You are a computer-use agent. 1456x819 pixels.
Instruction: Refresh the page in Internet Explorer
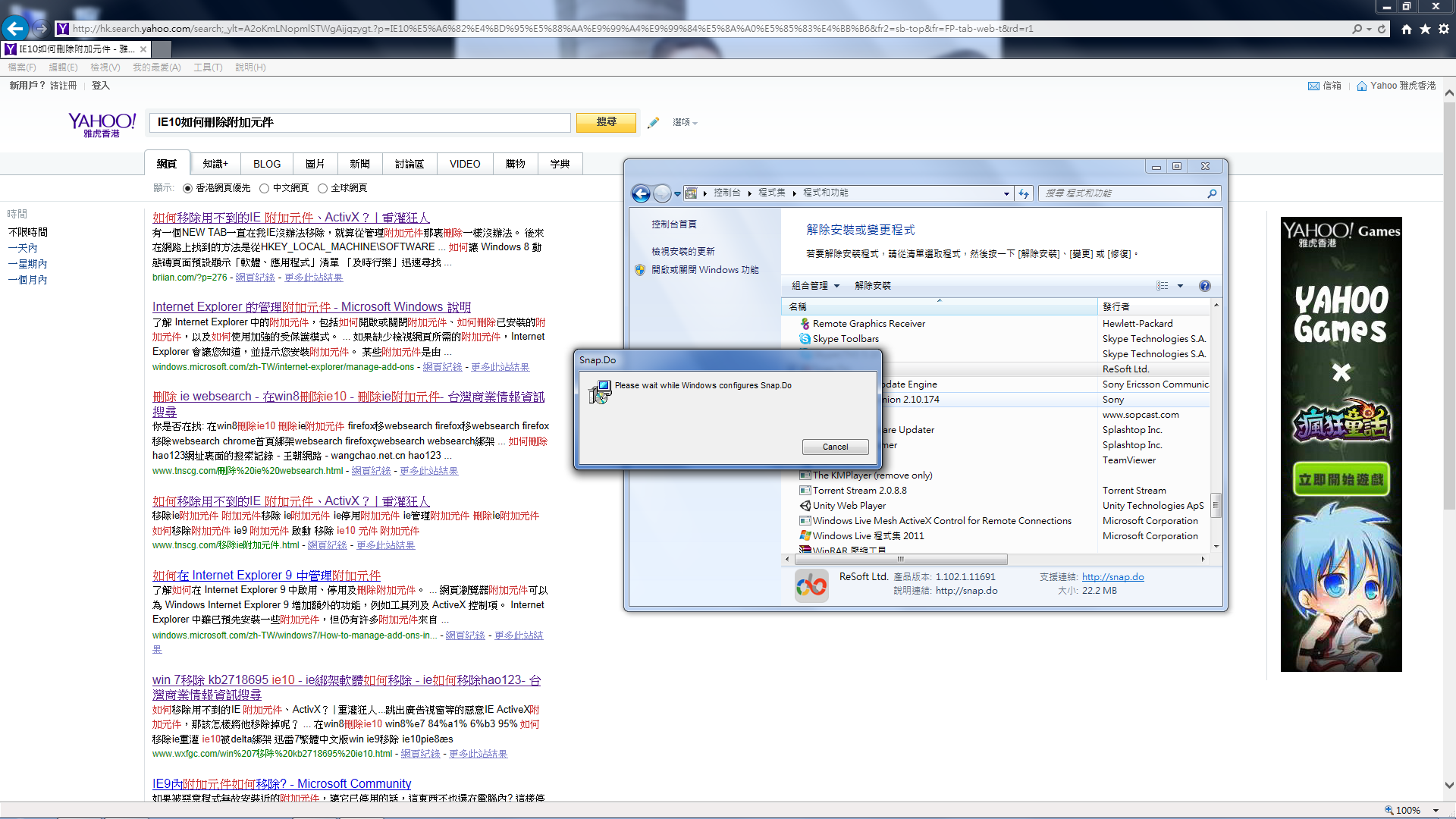tap(1382, 29)
